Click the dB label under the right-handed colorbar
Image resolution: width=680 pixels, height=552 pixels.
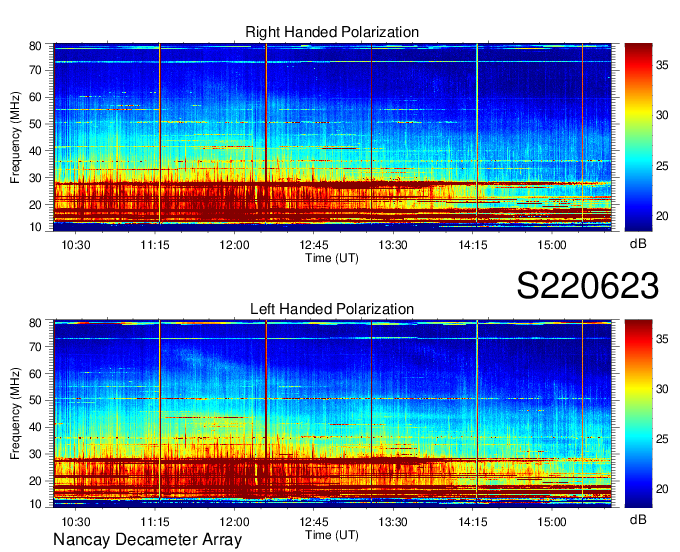pos(638,244)
